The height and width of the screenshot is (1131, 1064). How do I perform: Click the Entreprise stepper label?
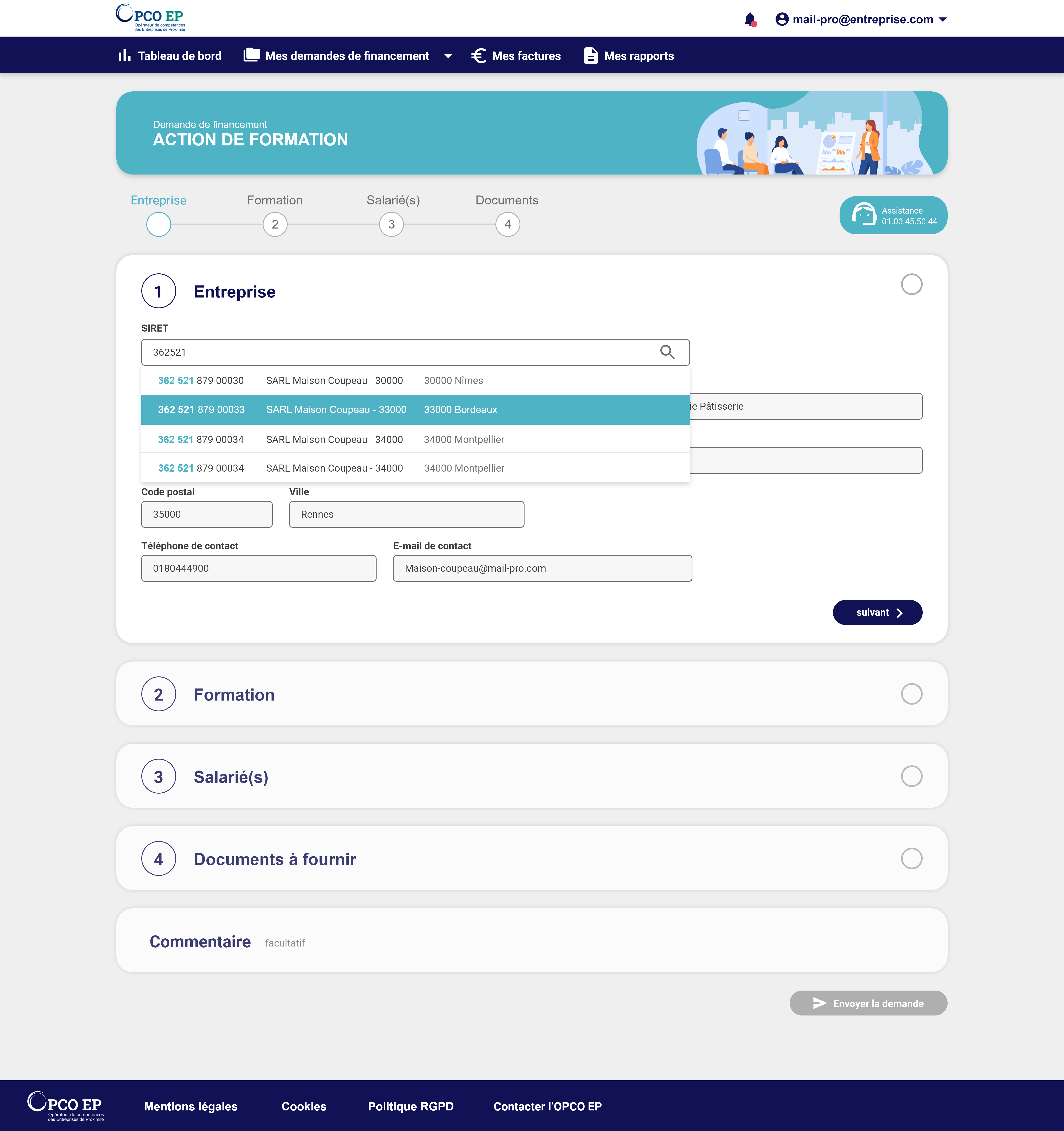pyautogui.click(x=159, y=200)
